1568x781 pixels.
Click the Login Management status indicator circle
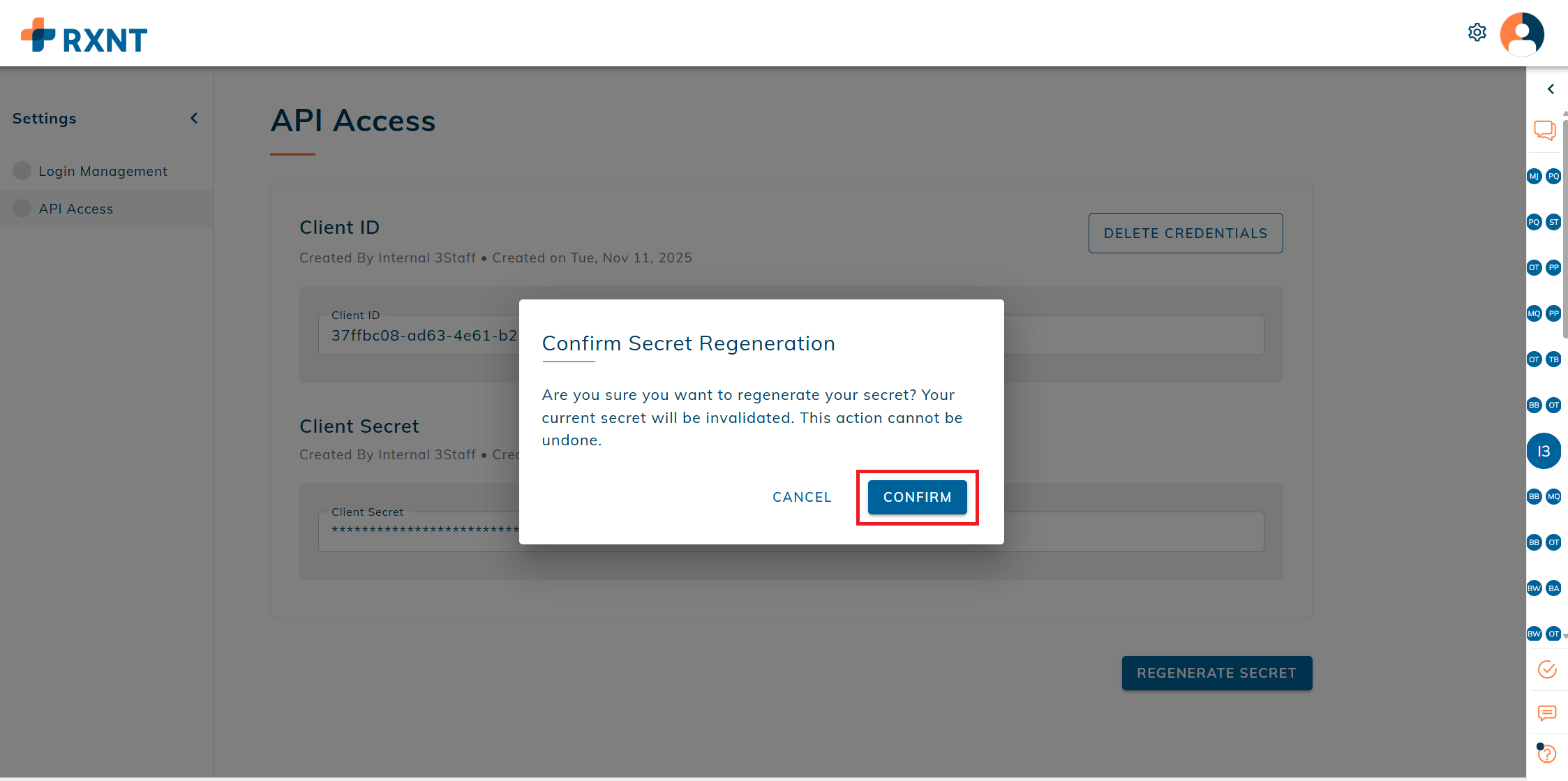(x=22, y=170)
